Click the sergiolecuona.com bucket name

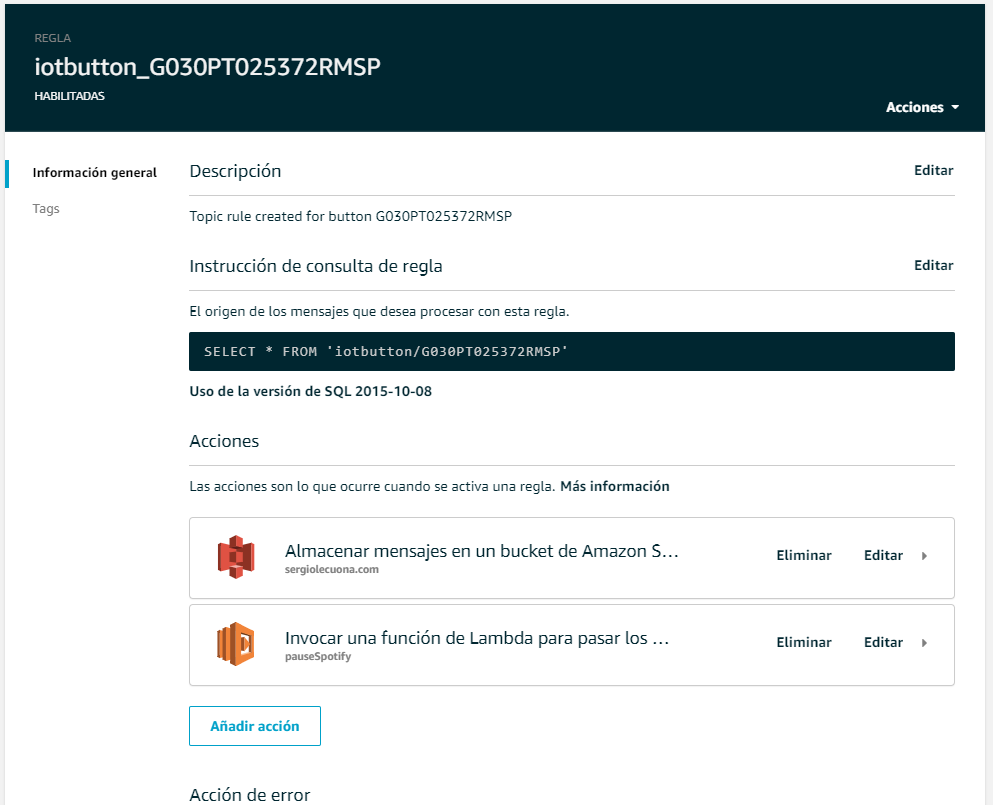point(332,569)
